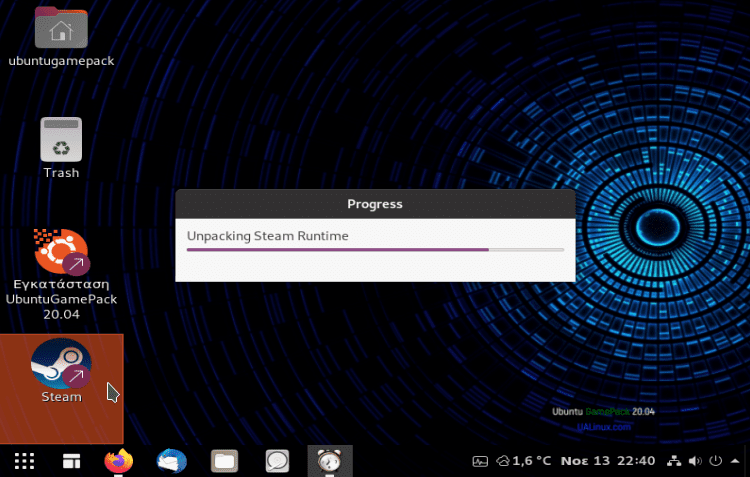Image resolution: width=750 pixels, height=477 pixels.
Task: Open the calendar from the date and time
Action: click(607, 461)
